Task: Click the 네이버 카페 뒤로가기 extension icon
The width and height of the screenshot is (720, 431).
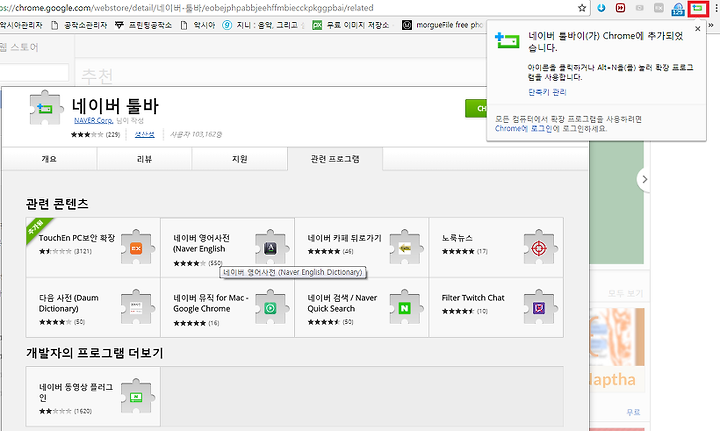Action: click(405, 247)
